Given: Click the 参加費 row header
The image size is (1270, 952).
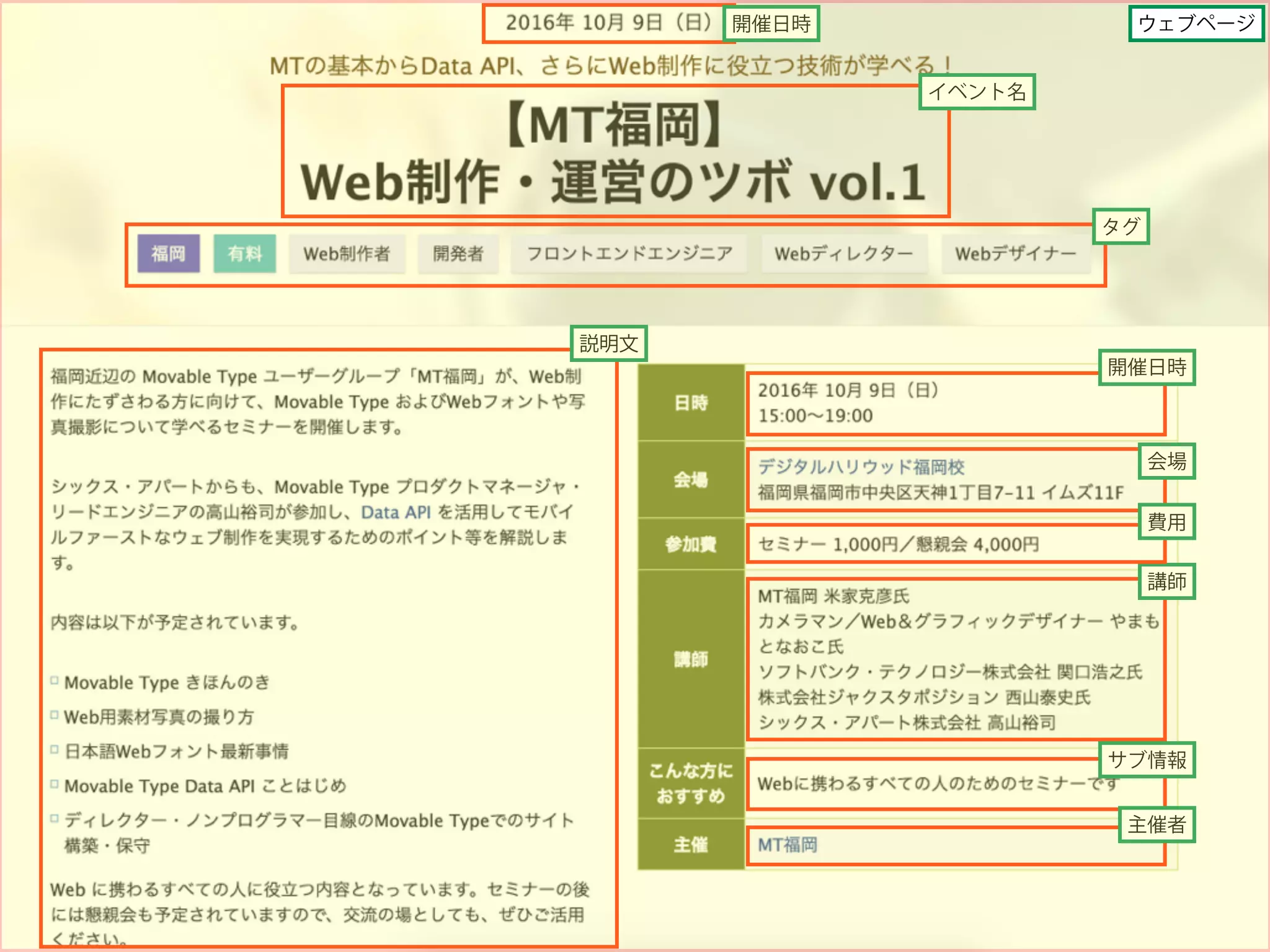Looking at the screenshot, I should (691, 544).
